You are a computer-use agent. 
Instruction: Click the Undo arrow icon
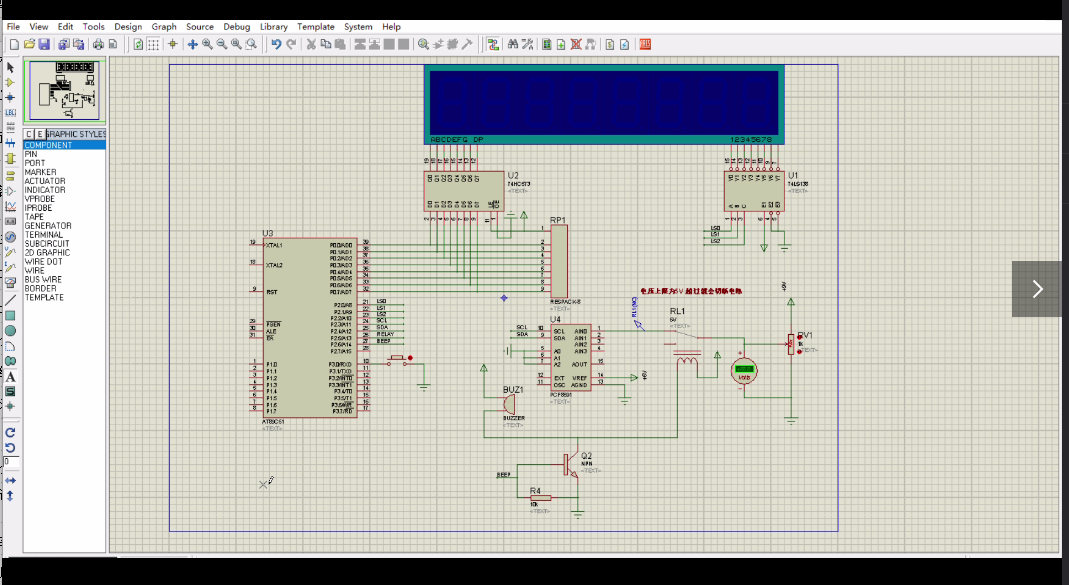(276, 44)
